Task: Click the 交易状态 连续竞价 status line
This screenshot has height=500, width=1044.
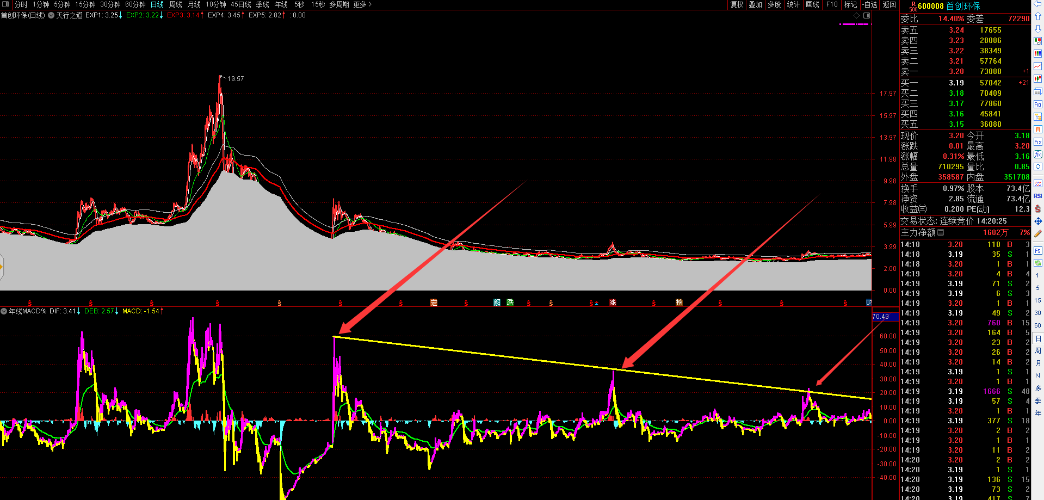Action: (x=952, y=220)
